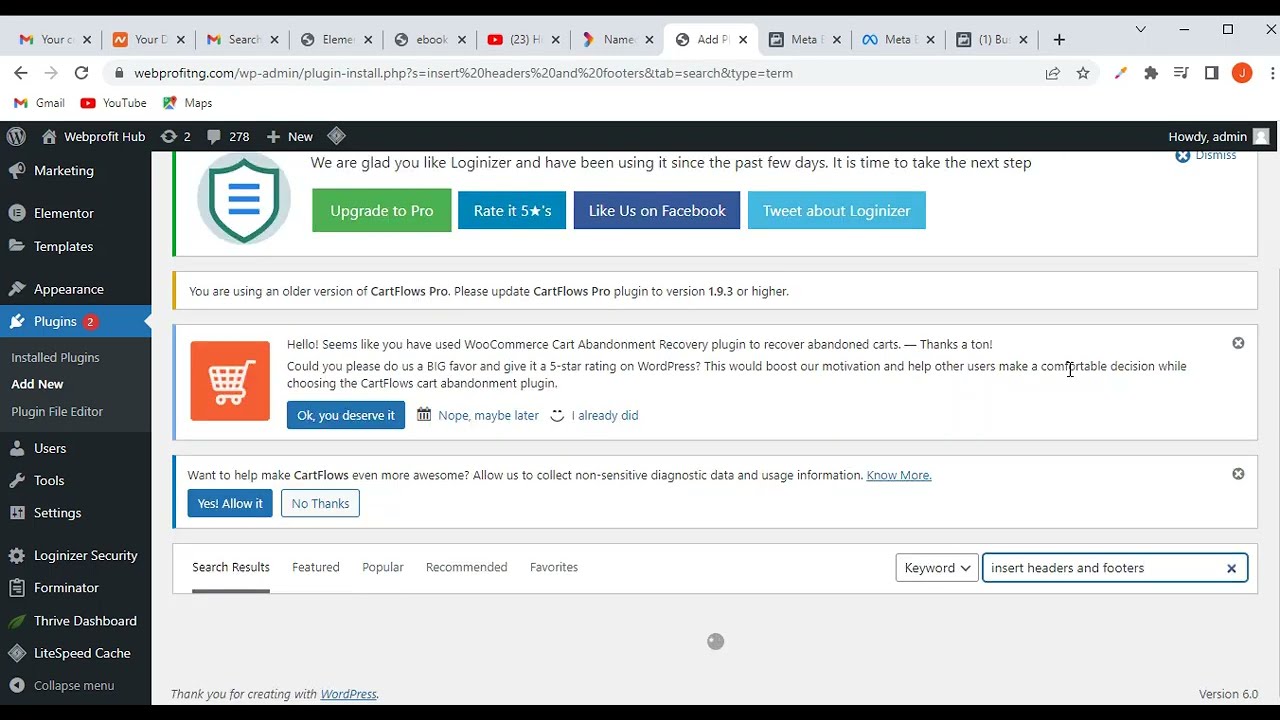Open the Chrome extensions puzzle icon
Screen dimensions: 1280x720
1151,73
